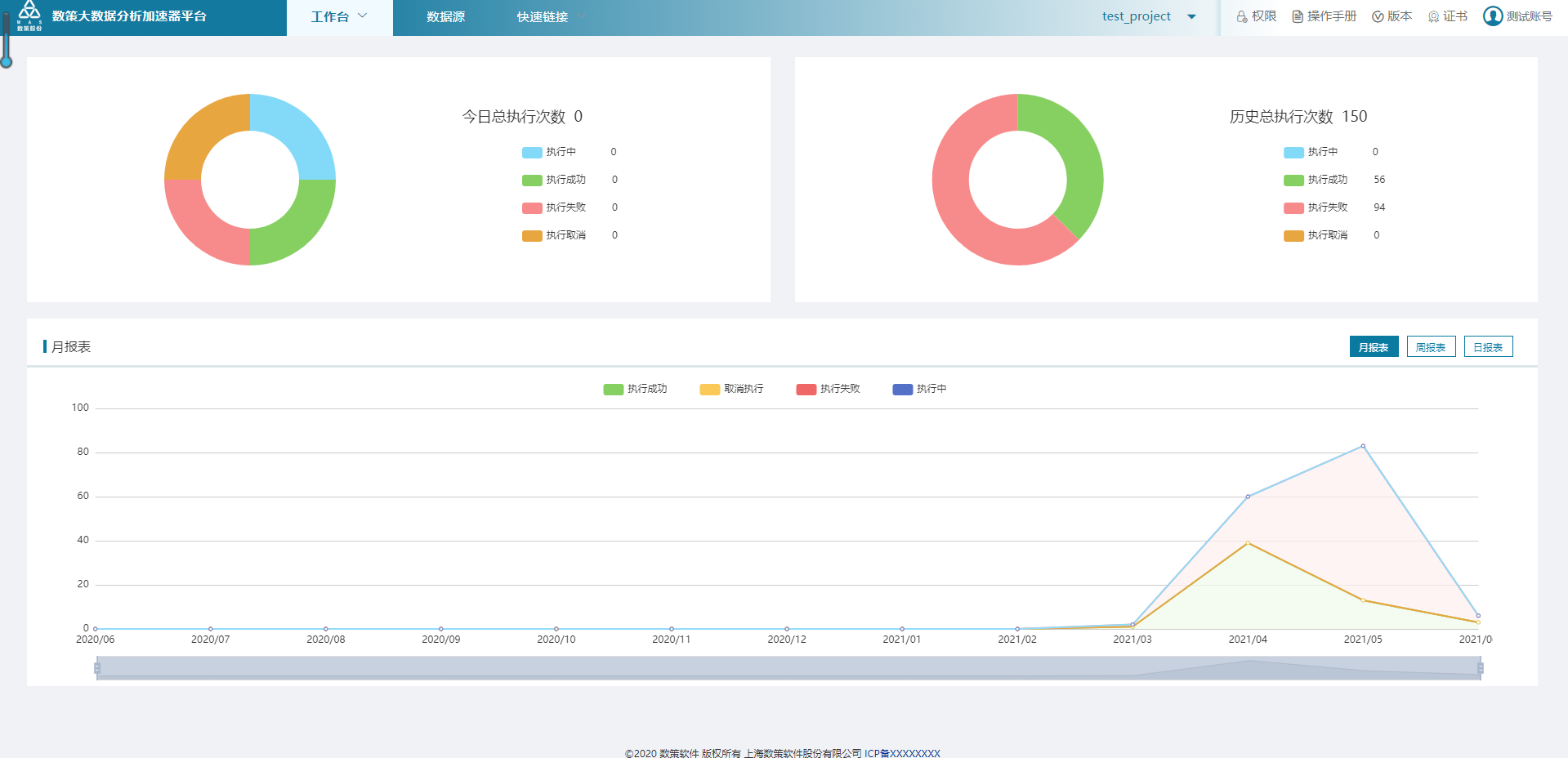
Task: Open the 快速链接 menu
Action: (543, 16)
